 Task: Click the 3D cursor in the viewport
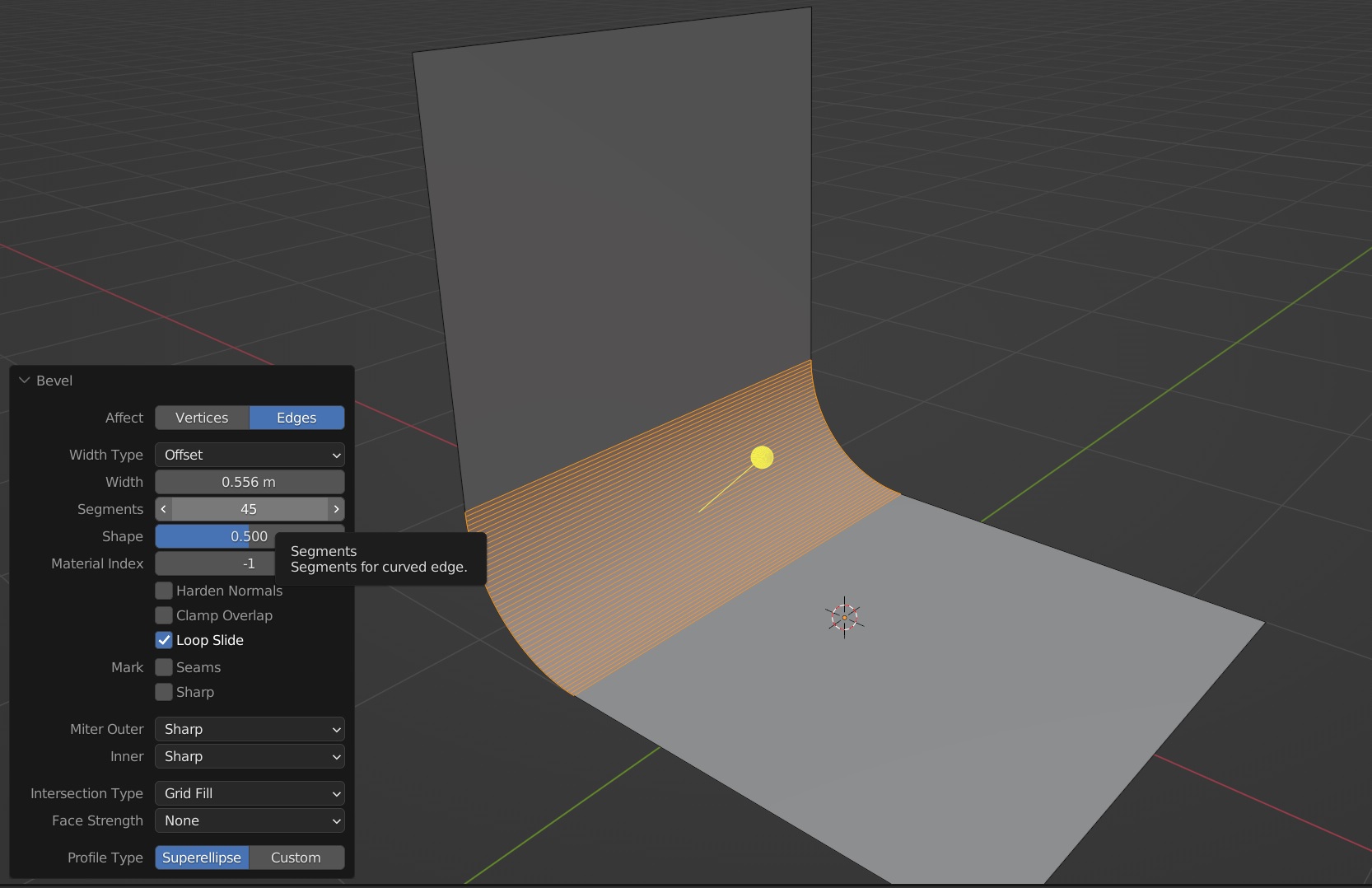click(x=844, y=617)
